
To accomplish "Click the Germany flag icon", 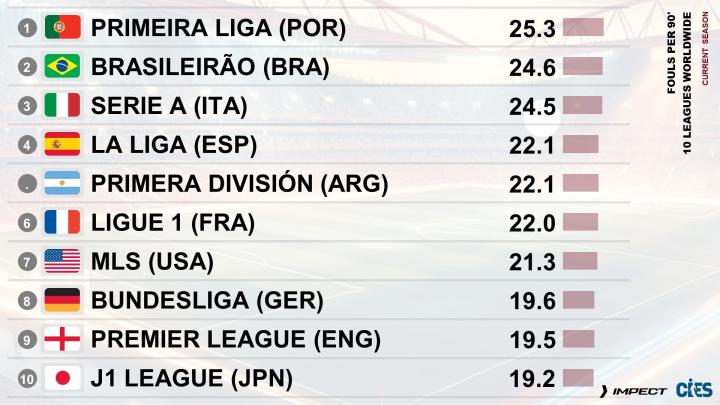I will point(62,301).
